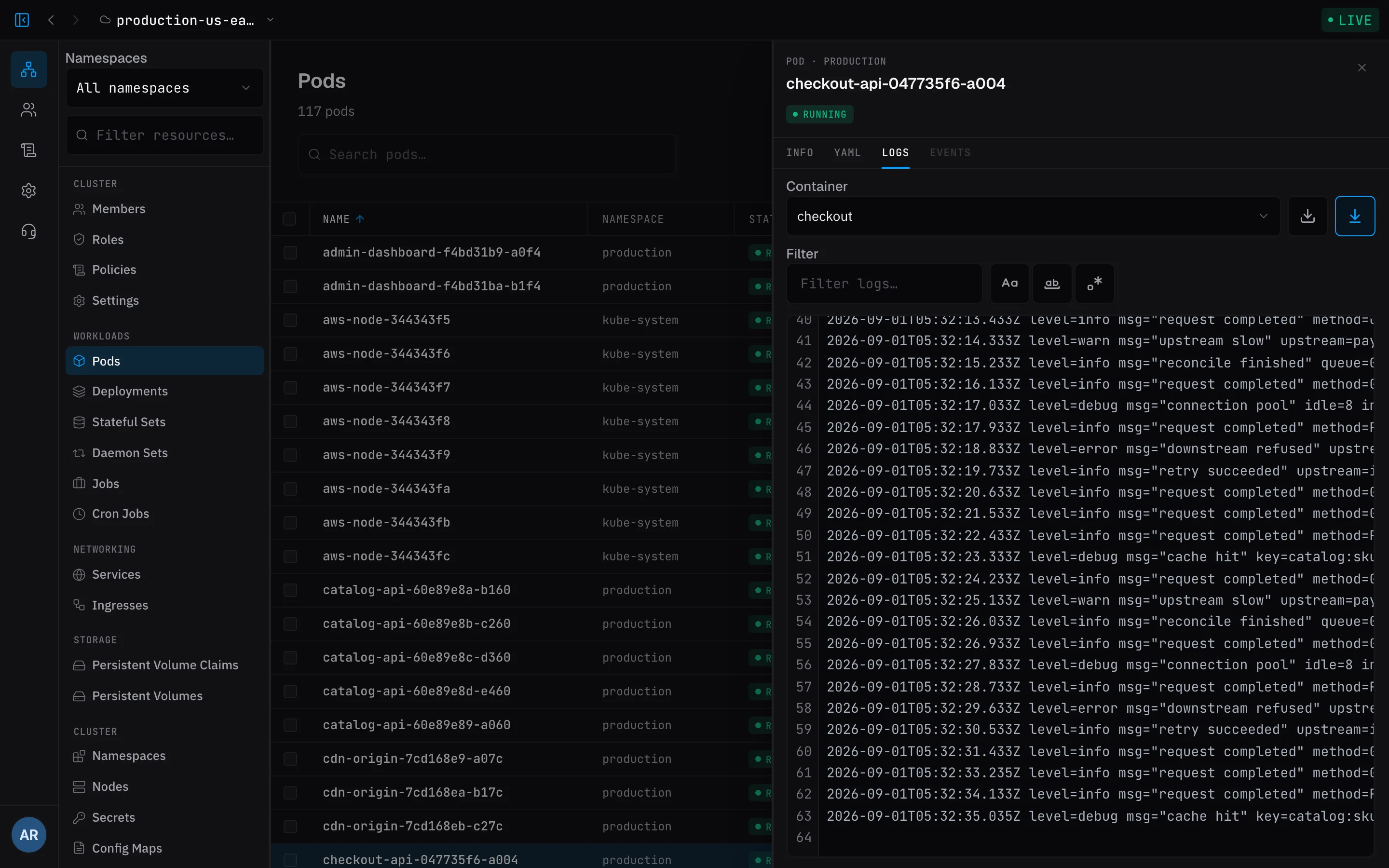Check the admin-dashboard-f4bd31b9-a0f4 row checkbox
The width and height of the screenshot is (1389, 868).
[x=290, y=253]
